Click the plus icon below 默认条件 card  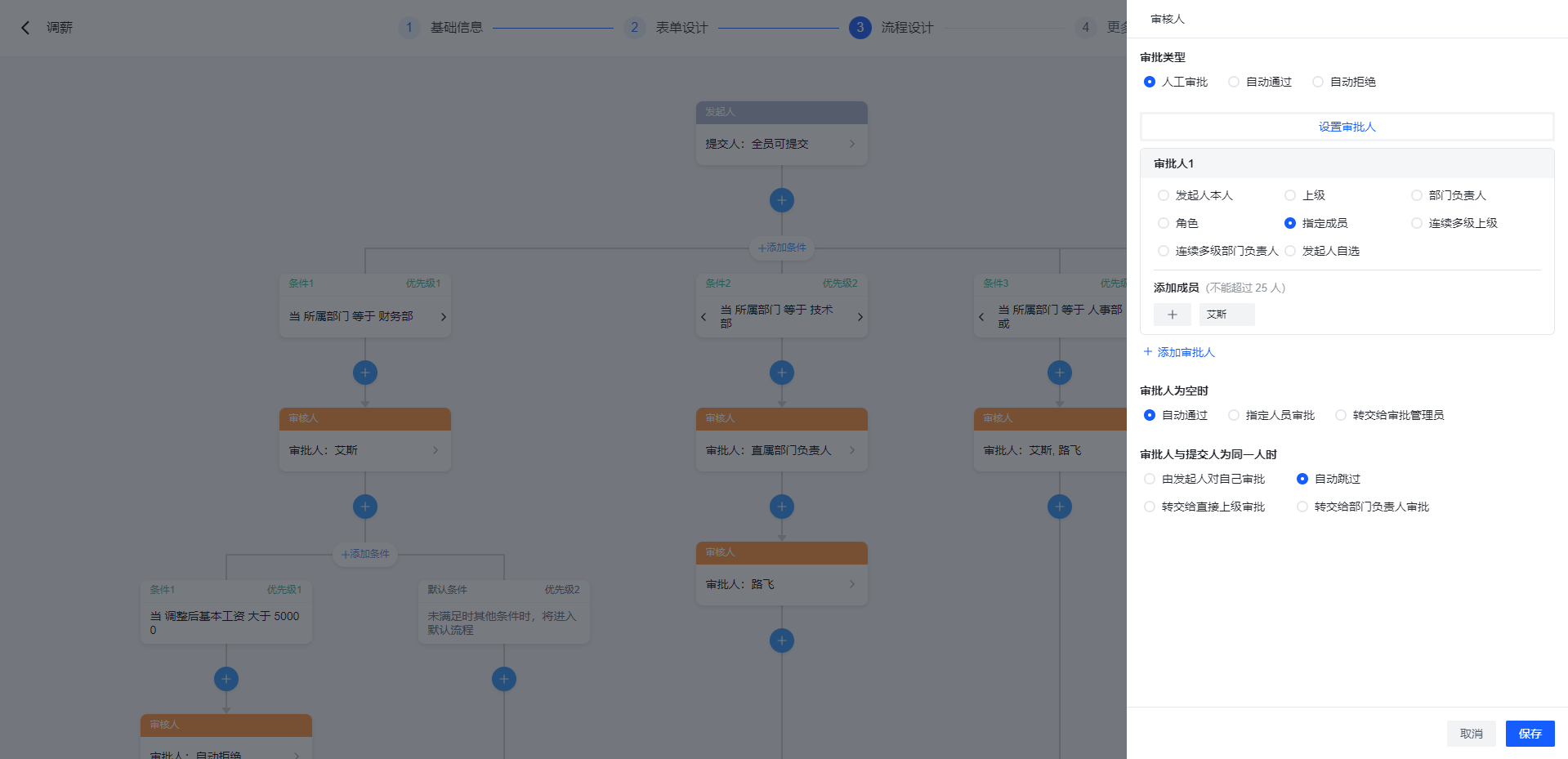coord(503,678)
